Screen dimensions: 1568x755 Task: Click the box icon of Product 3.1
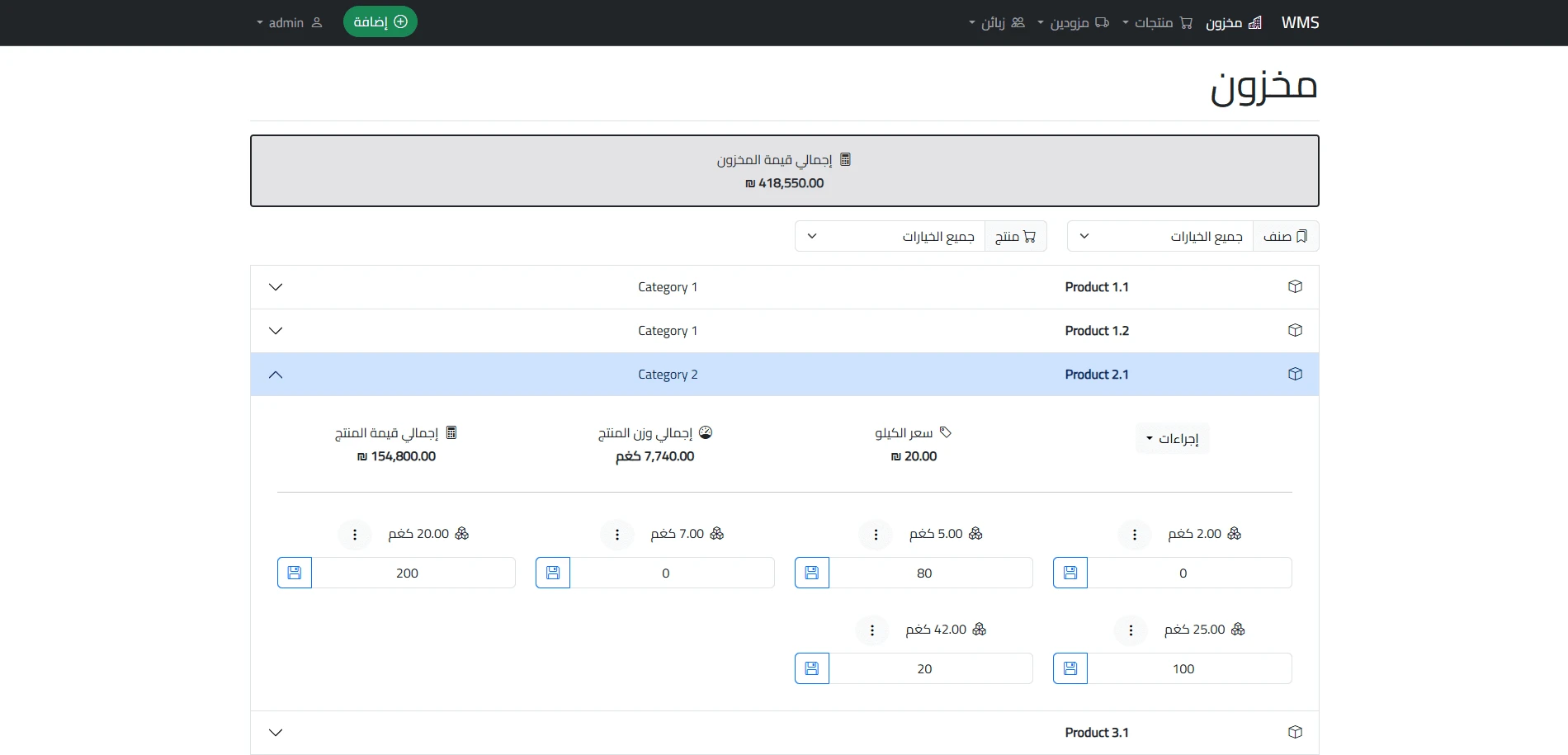tap(1295, 732)
